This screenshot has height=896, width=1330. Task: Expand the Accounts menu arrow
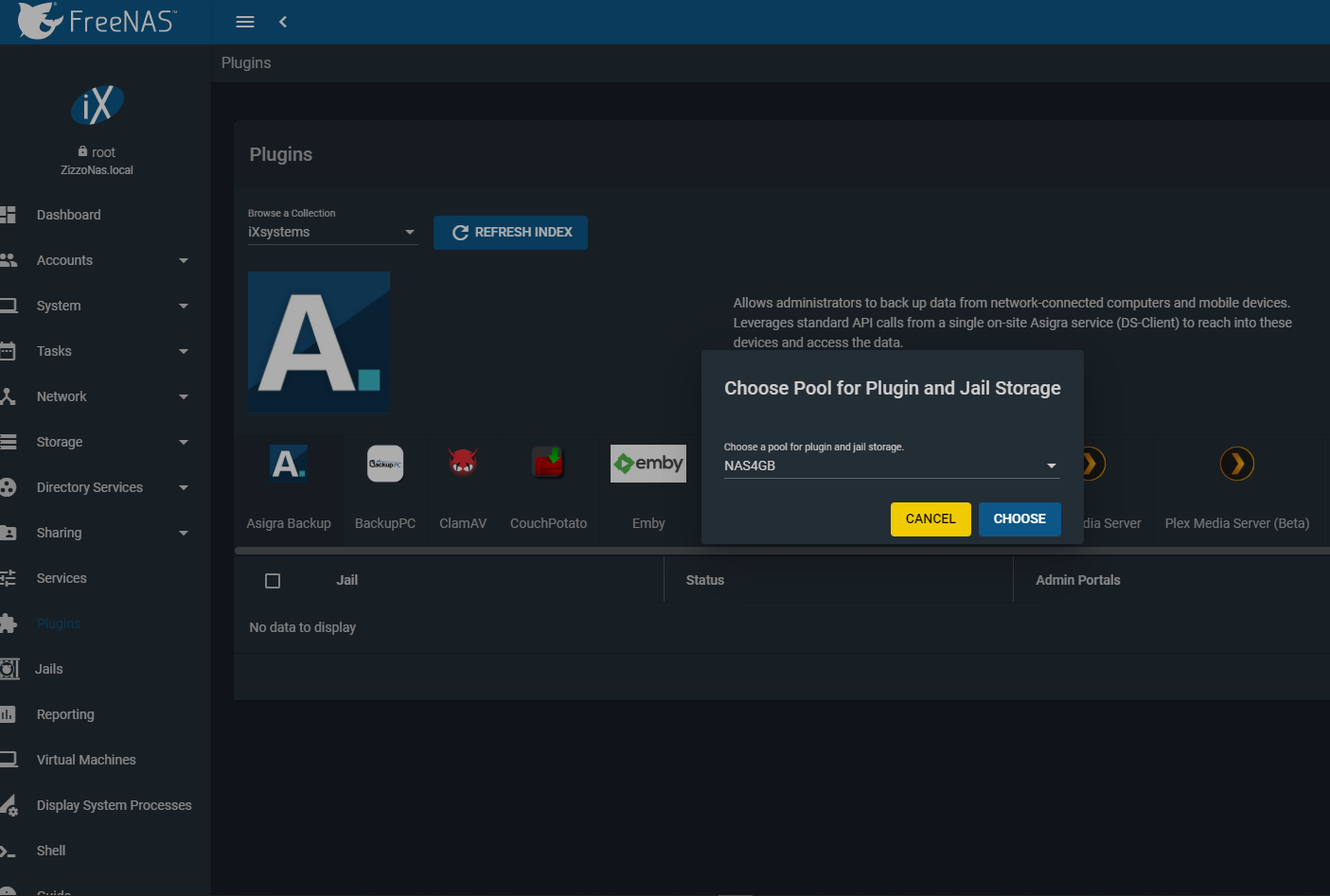[184, 260]
